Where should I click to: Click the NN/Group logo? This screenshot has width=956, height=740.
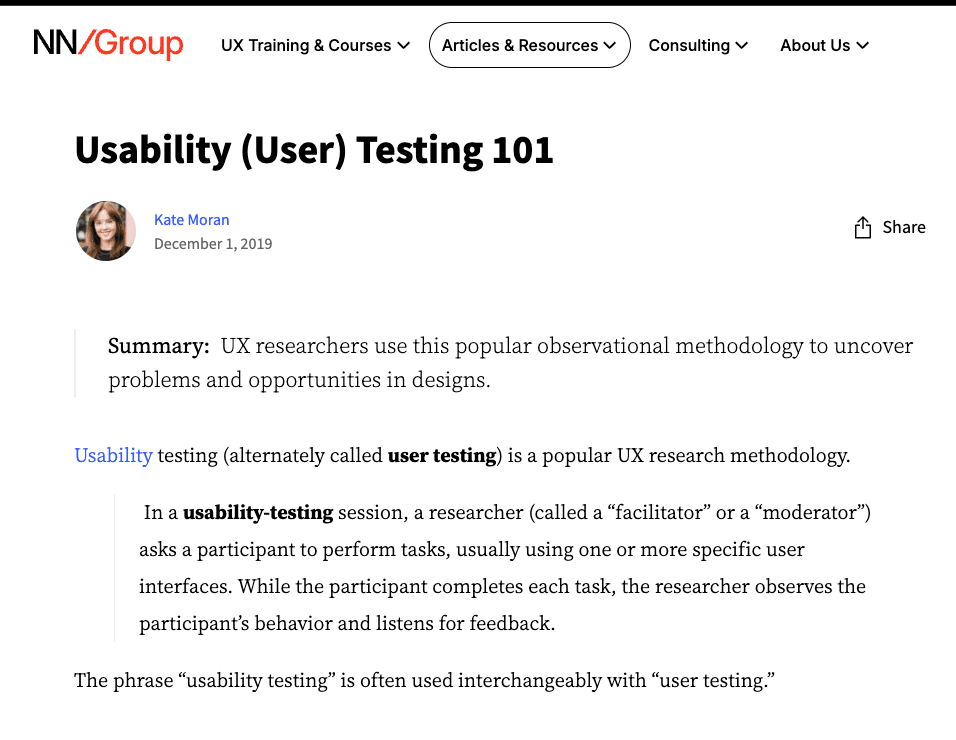pos(108,44)
